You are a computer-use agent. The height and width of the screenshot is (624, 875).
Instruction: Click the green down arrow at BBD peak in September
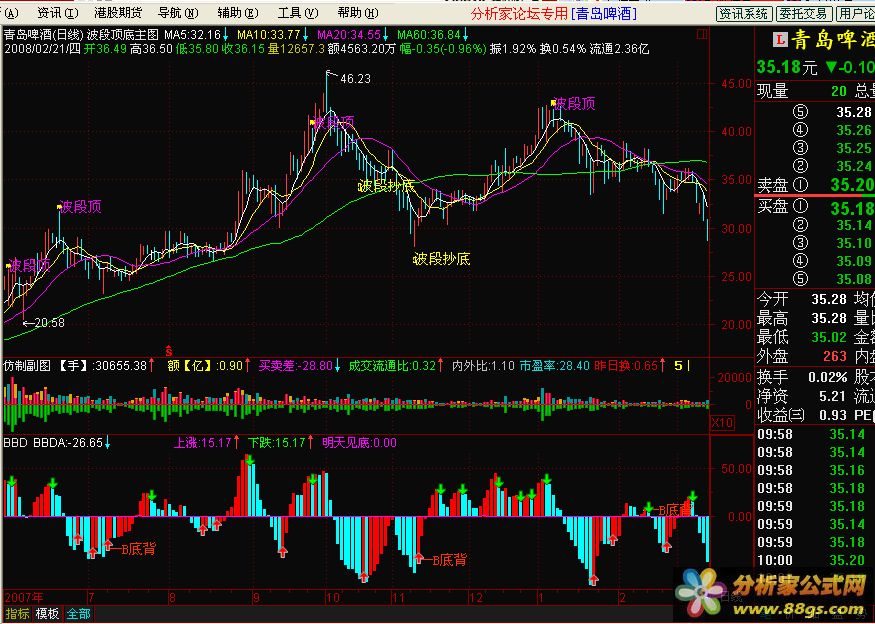(x=249, y=459)
